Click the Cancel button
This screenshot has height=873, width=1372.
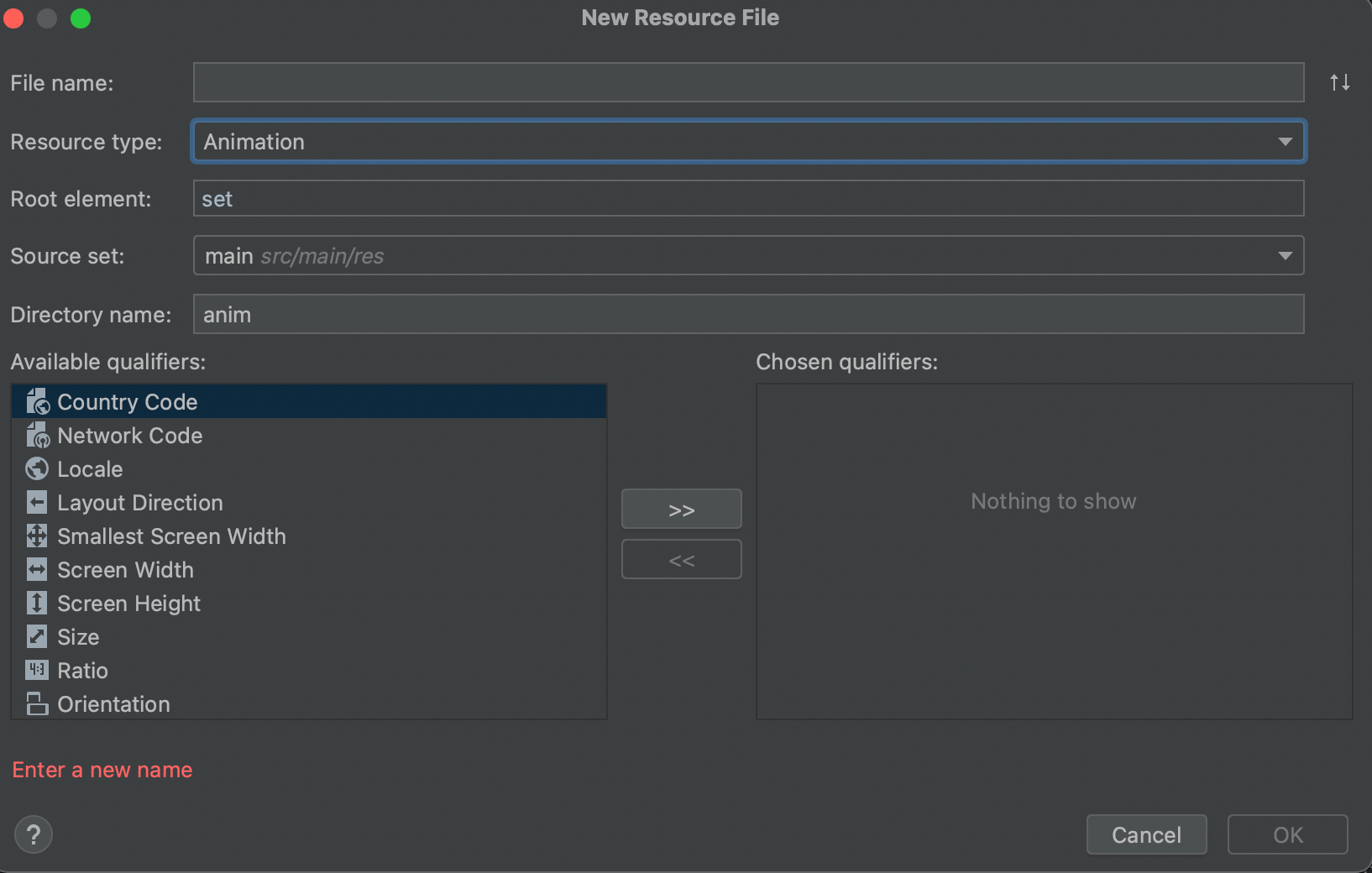point(1146,834)
